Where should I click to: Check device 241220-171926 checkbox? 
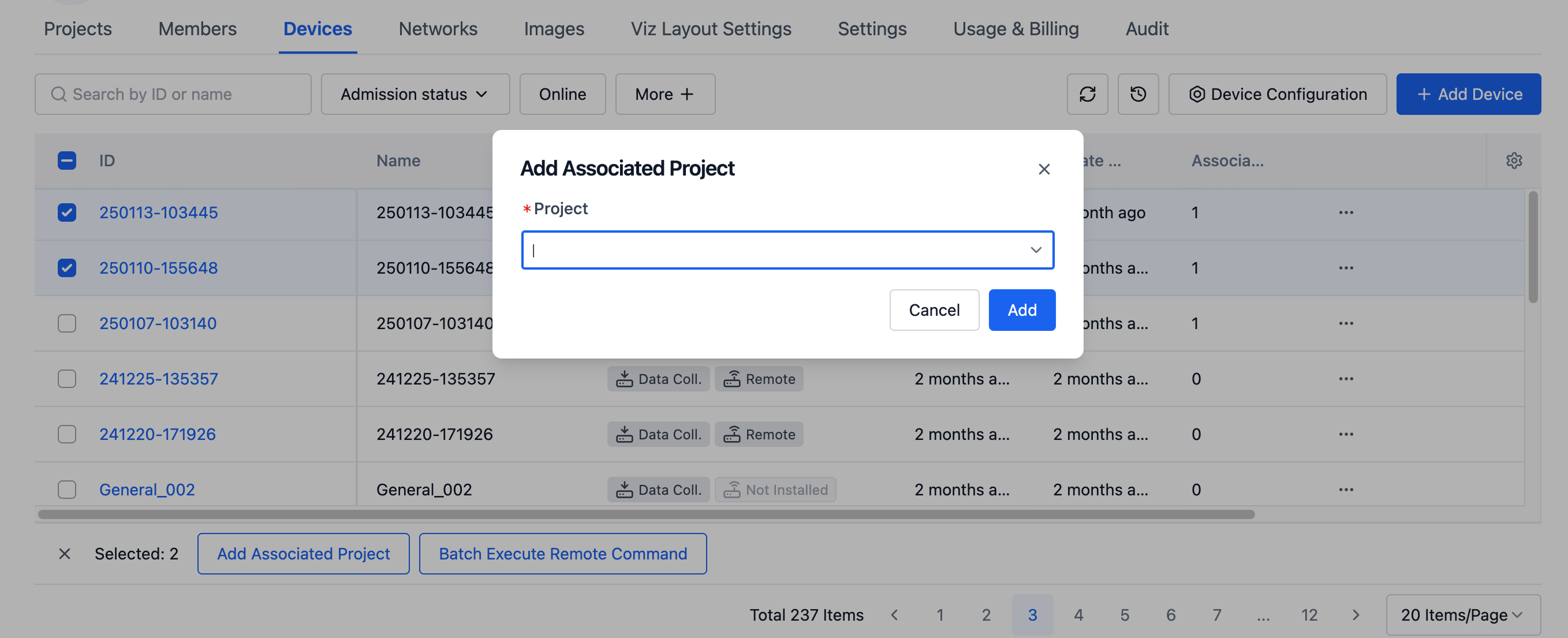pyautogui.click(x=67, y=434)
